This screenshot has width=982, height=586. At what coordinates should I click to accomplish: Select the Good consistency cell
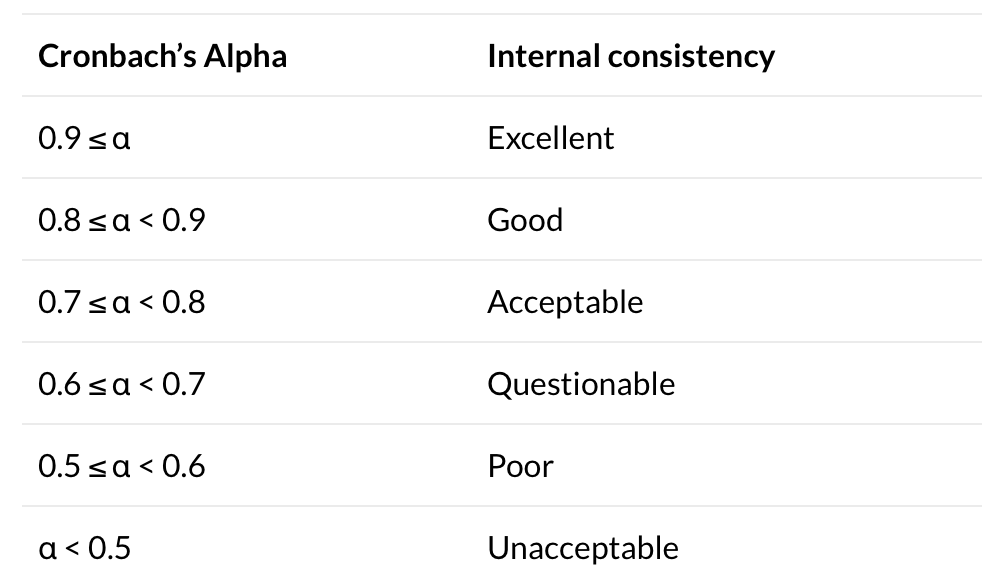tap(525, 220)
